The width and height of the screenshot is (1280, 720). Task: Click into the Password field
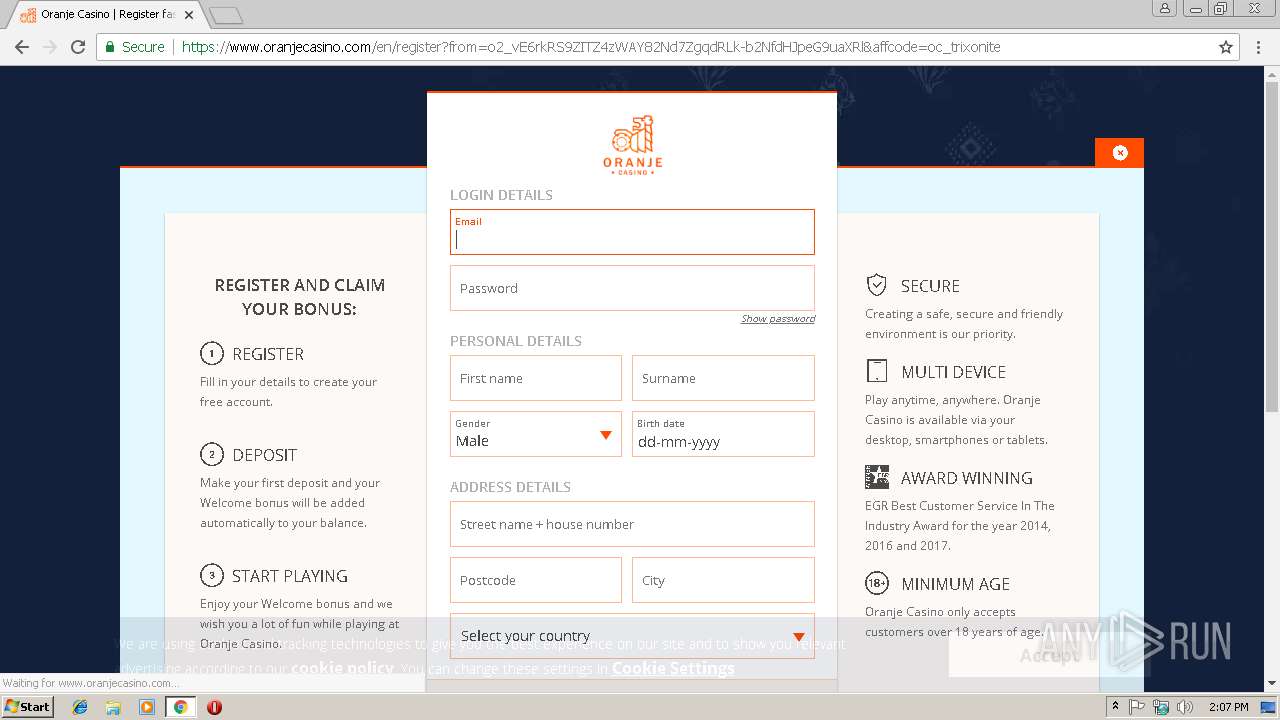pyautogui.click(x=632, y=288)
